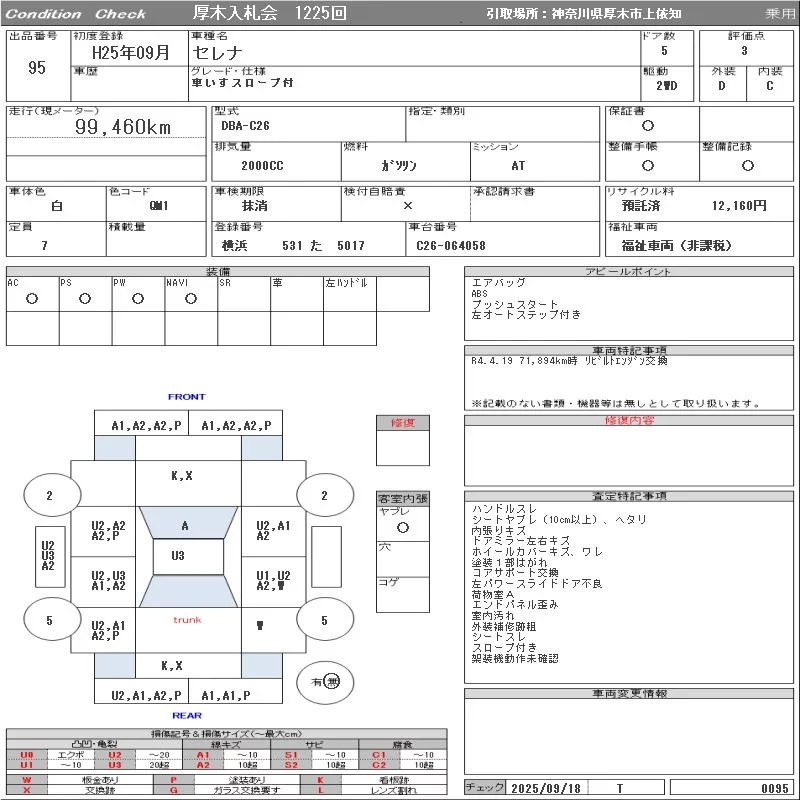
Task: Click the 99,460km mileage field
Action: click(124, 127)
